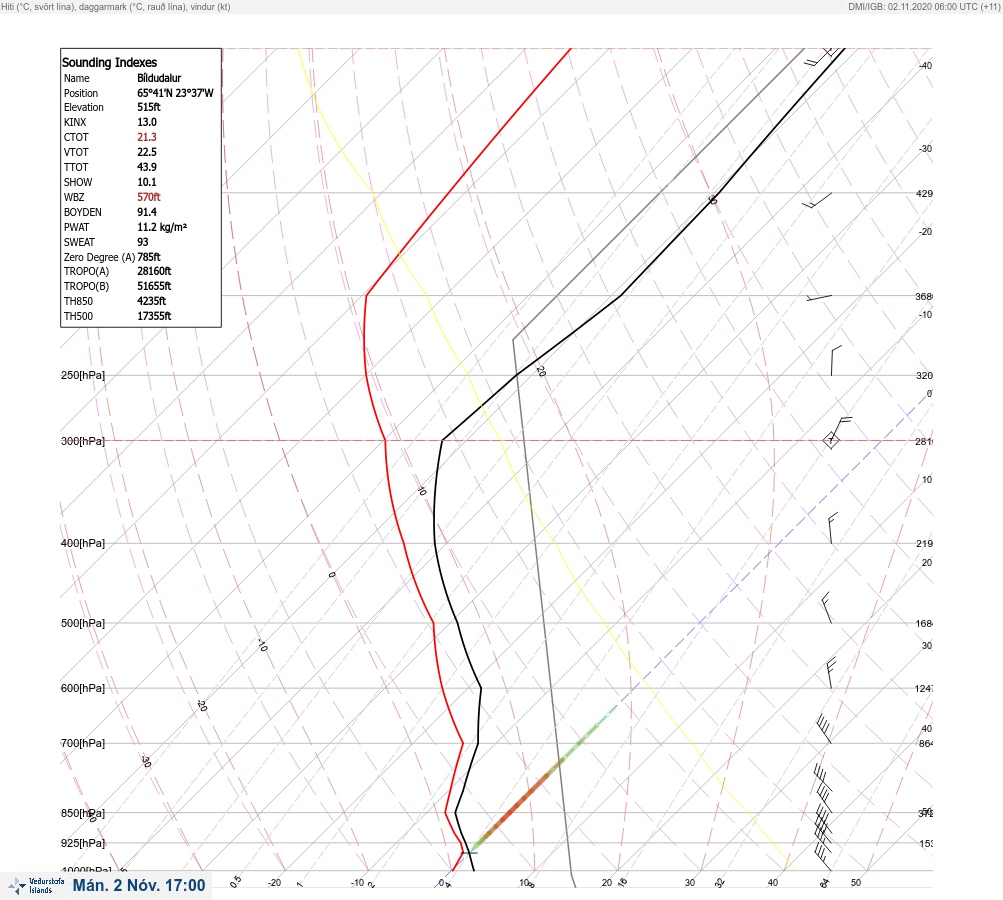Click the '925[hPa]' pressure label
Screen dimensions: 1003x900
(83, 843)
